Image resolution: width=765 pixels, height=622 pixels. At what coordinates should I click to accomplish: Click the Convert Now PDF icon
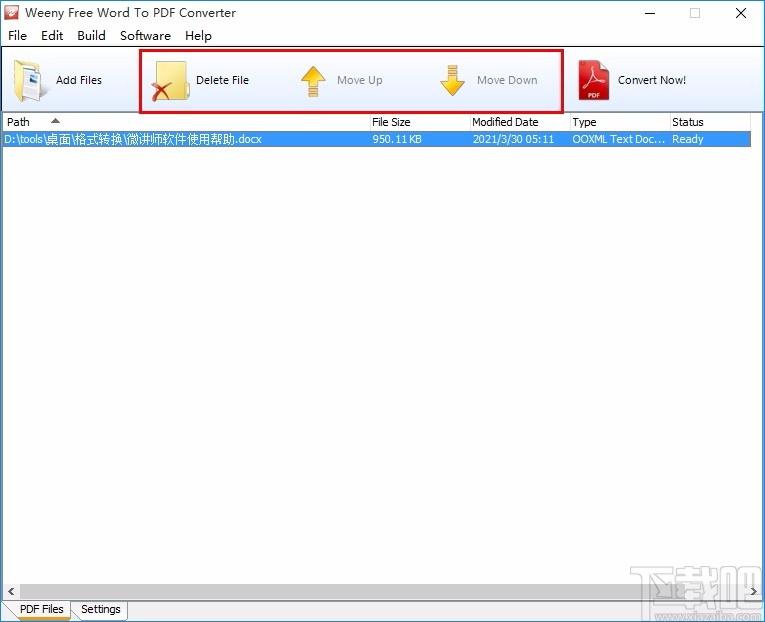tap(594, 80)
